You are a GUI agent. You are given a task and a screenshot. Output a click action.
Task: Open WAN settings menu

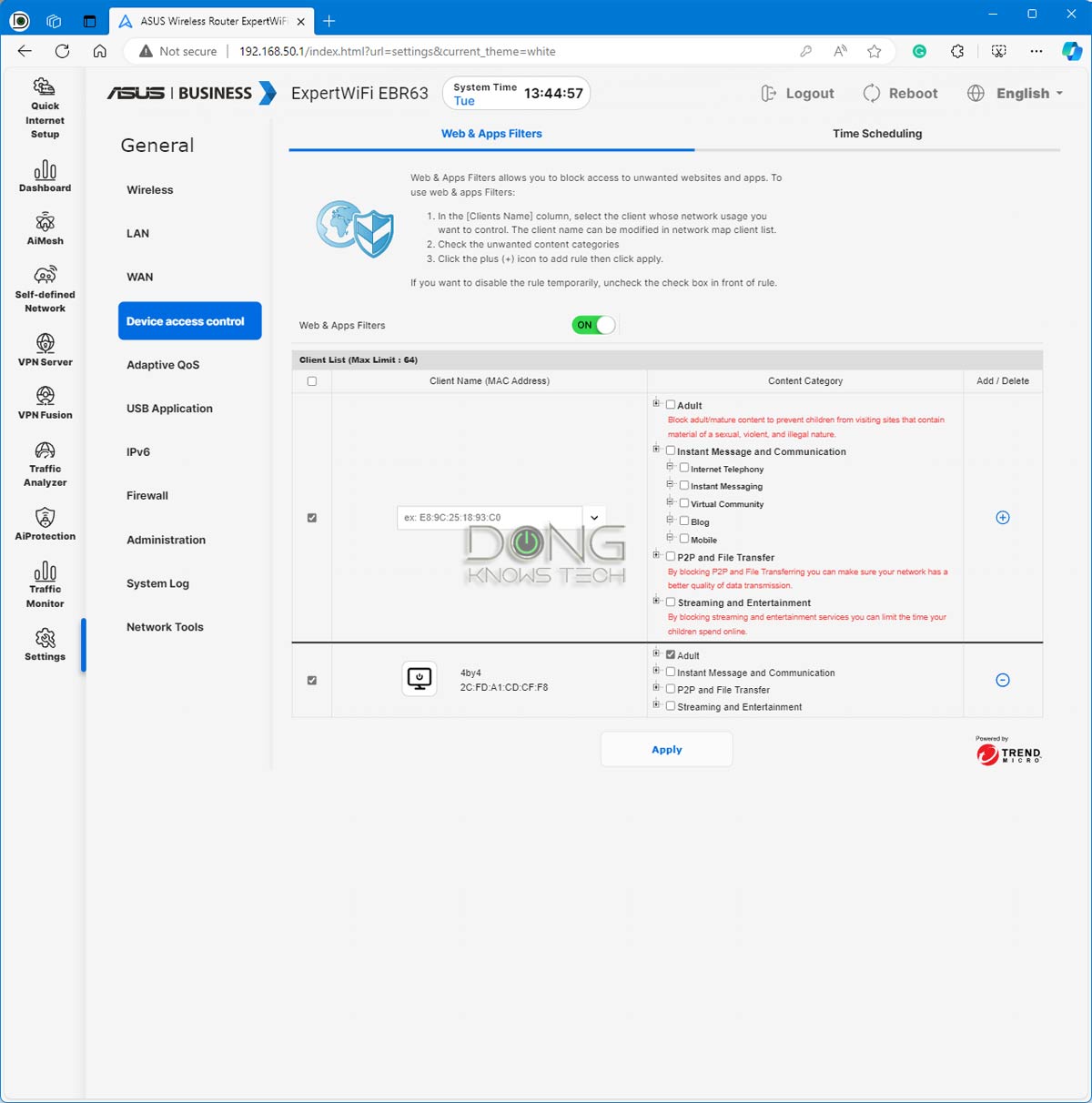139,278
